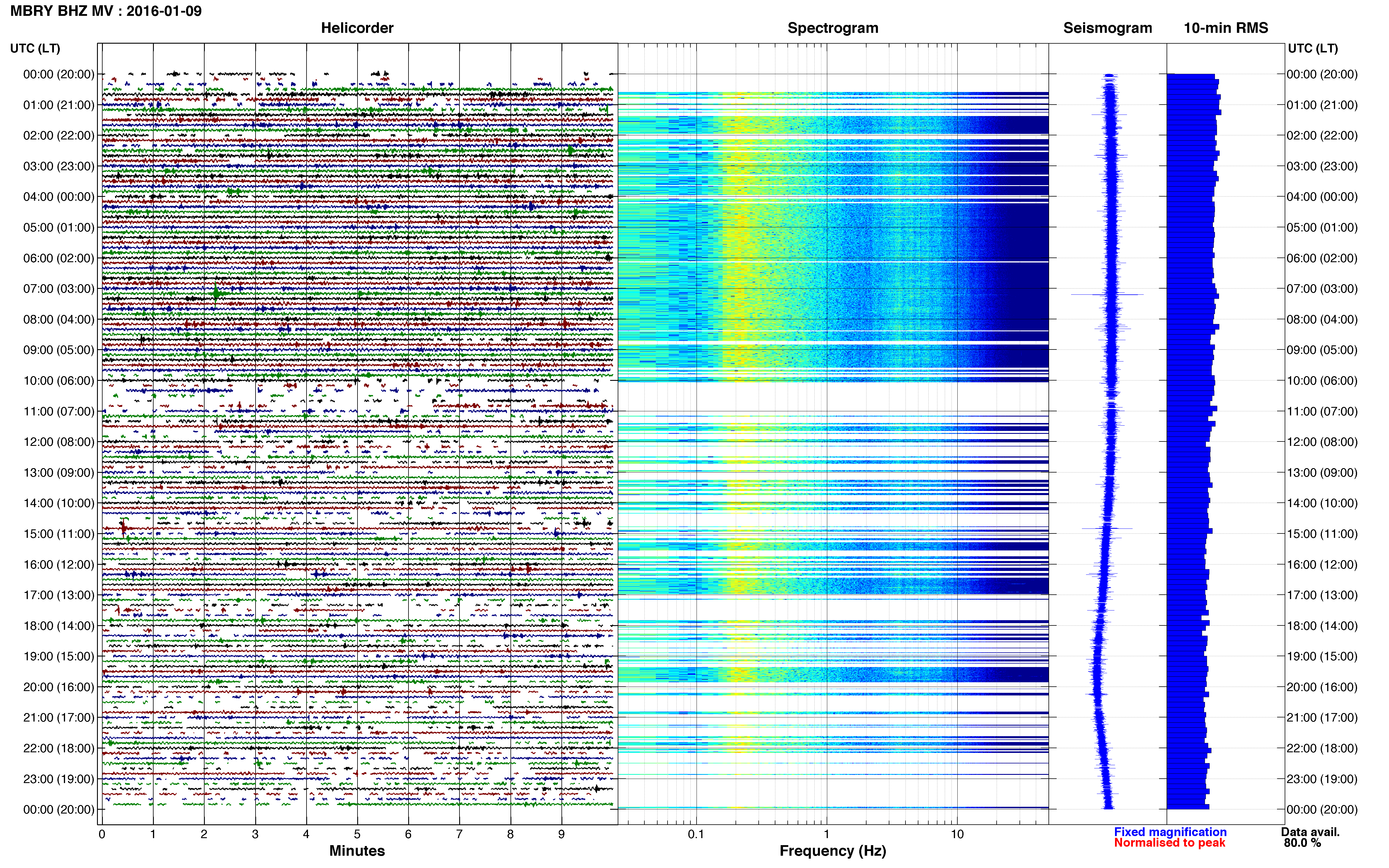Click the left '21:00 (17:00)' time label
Image resolution: width=1389 pixels, height=868 pixels.
pyautogui.click(x=59, y=718)
